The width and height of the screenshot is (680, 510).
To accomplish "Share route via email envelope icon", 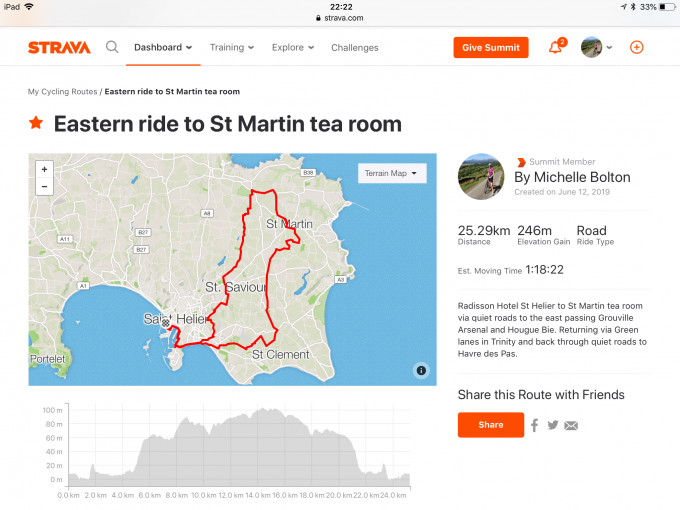I will tap(571, 425).
